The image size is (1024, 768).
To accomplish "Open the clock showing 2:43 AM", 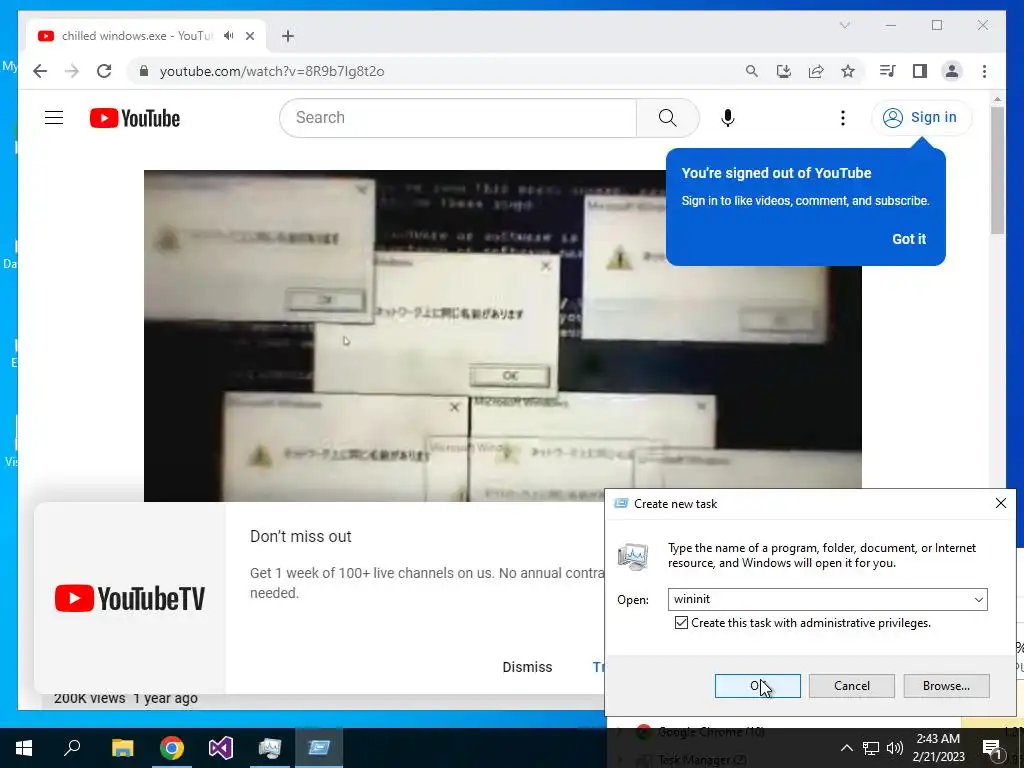I will pos(938,748).
